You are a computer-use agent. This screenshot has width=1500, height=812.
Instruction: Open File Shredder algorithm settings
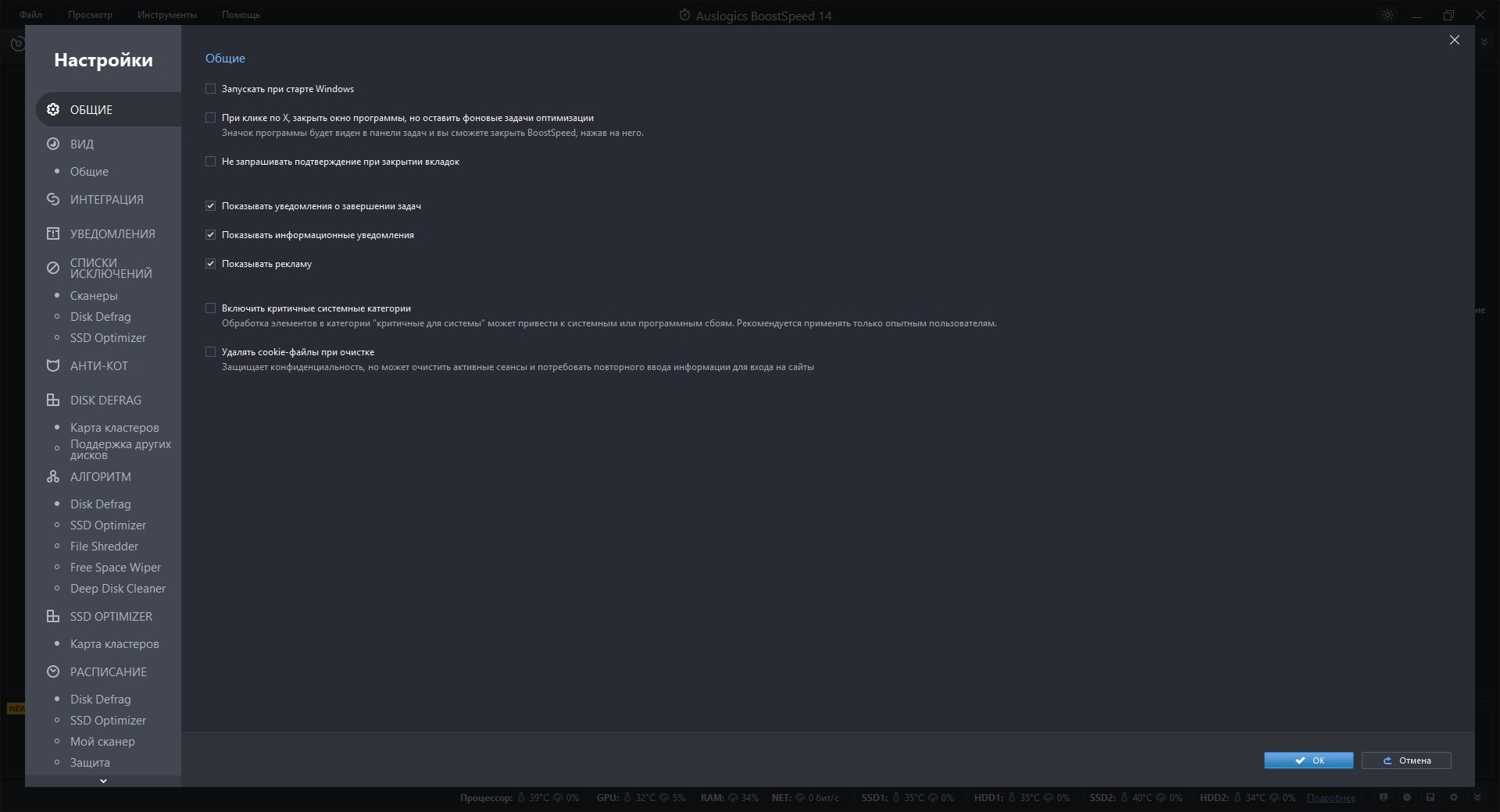tap(104, 547)
